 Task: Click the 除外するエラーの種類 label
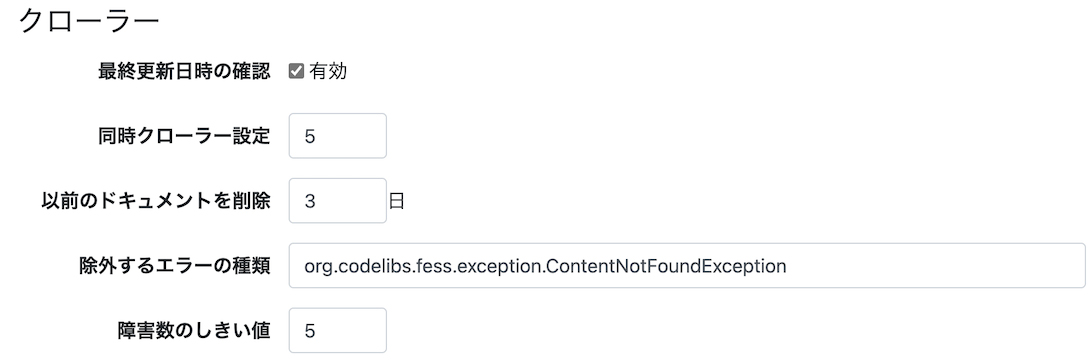tap(175, 265)
